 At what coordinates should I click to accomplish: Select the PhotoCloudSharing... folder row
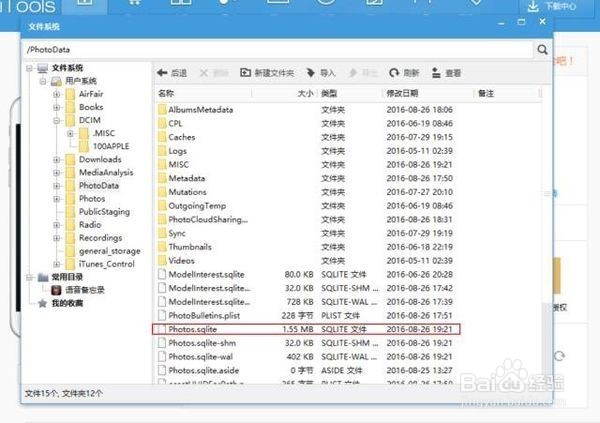306,220
